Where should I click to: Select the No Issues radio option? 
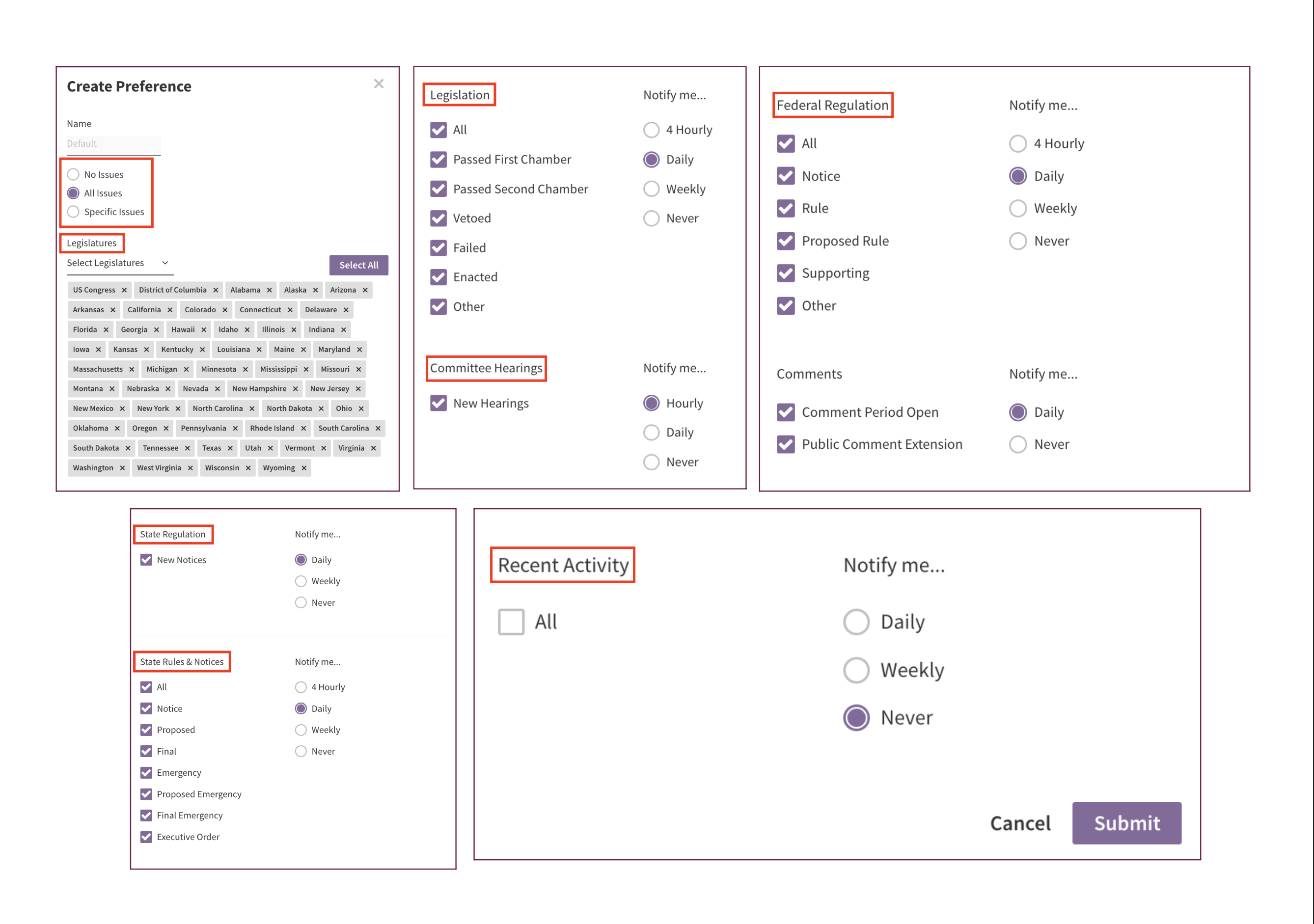[73, 174]
